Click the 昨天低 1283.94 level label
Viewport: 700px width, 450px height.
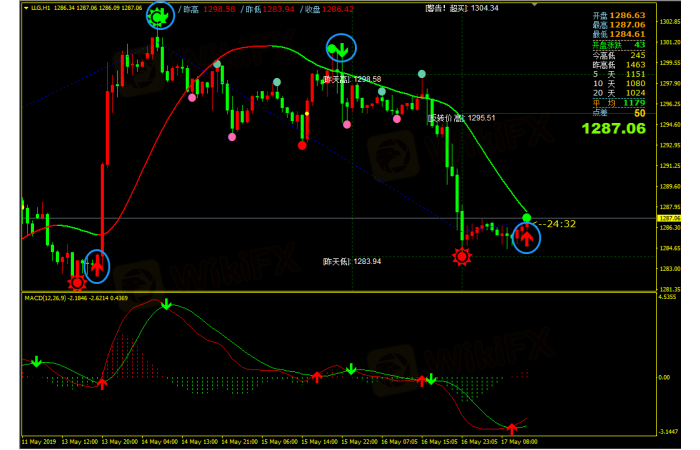pyautogui.click(x=351, y=261)
